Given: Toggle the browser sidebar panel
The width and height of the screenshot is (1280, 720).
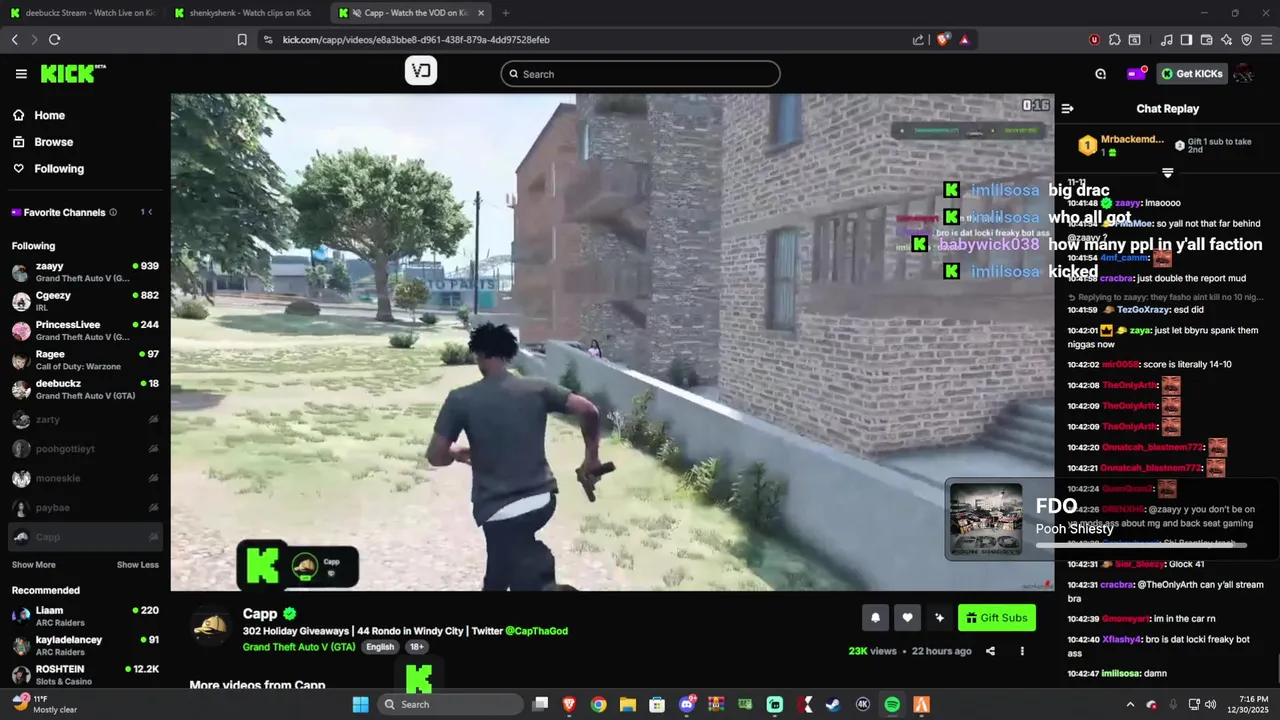Looking at the screenshot, I should 1186,40.
